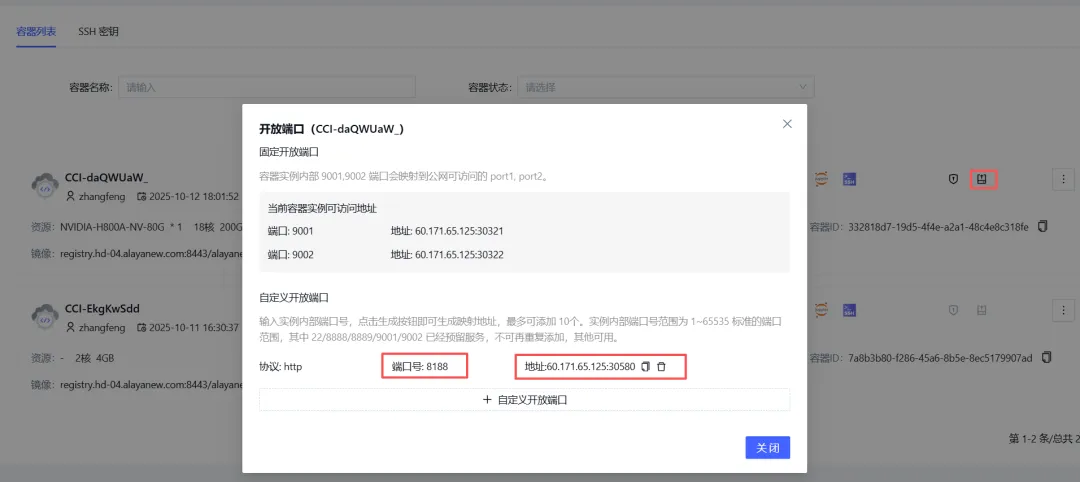Copy container ID ending in 318fe
This screenshot has height=482, width=1080.
click(x=1043, y=226)
